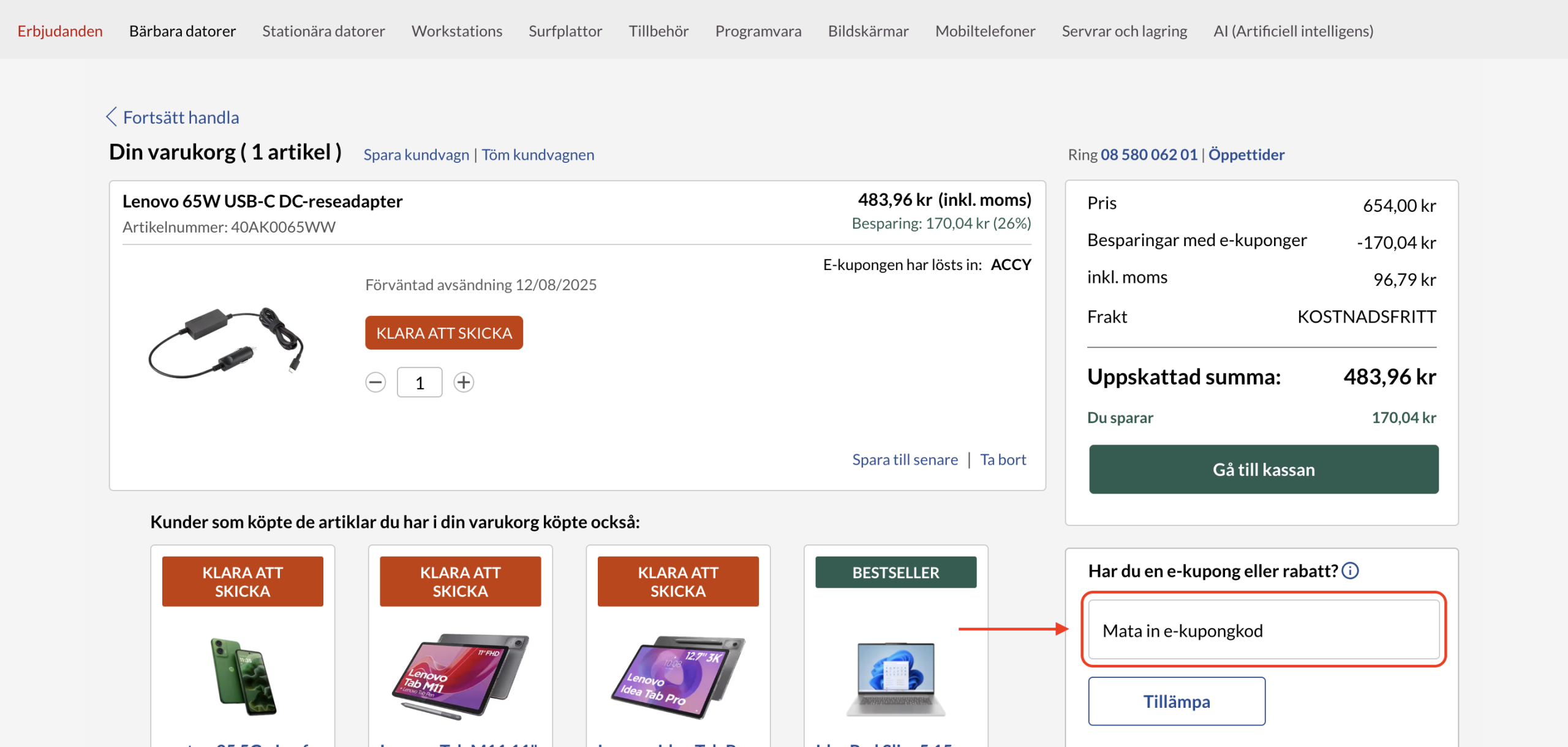The height and width of the screenshot is (747, 1568).
Task: Open Programvara category
Action: coord(758,31)
